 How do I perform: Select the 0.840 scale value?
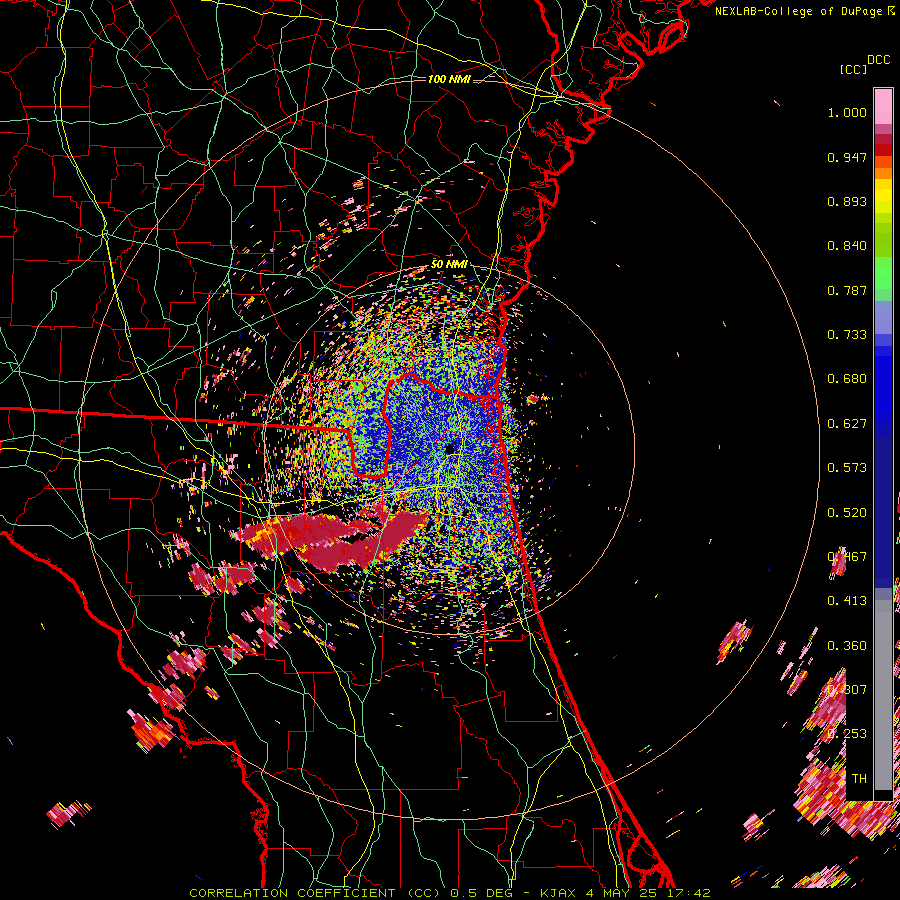click(x=847, y=246)
